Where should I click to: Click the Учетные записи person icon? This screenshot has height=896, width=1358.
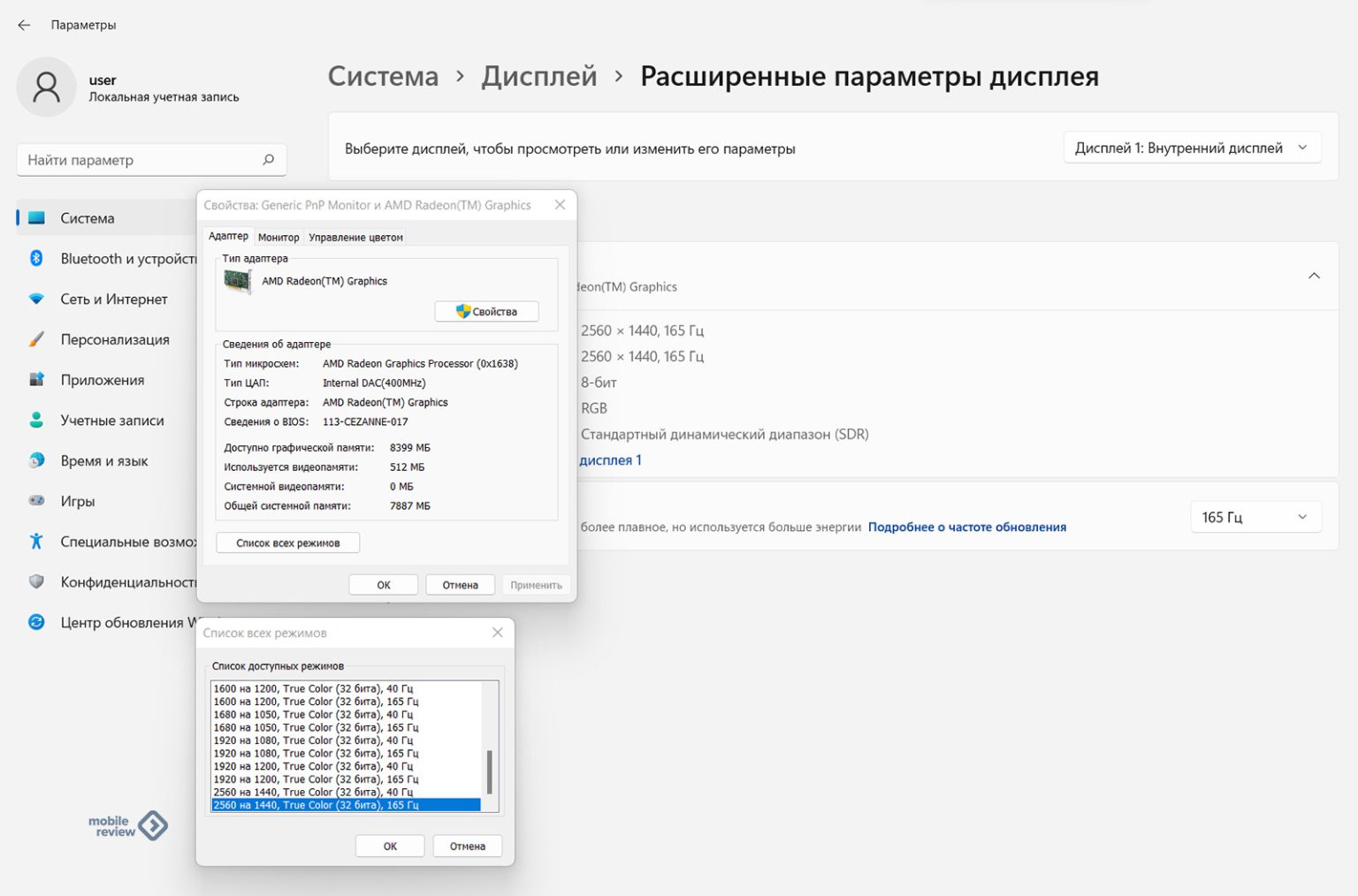coord(36,420)
